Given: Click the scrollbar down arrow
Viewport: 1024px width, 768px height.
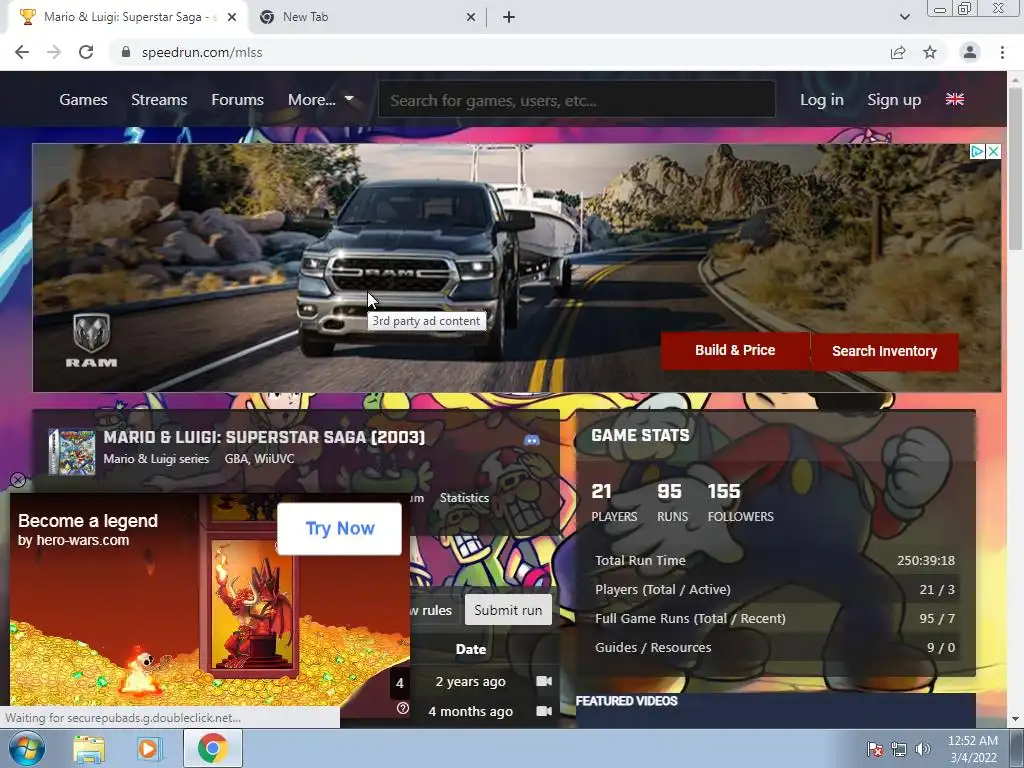Looking at the screenshot, I should point(1016,719).
